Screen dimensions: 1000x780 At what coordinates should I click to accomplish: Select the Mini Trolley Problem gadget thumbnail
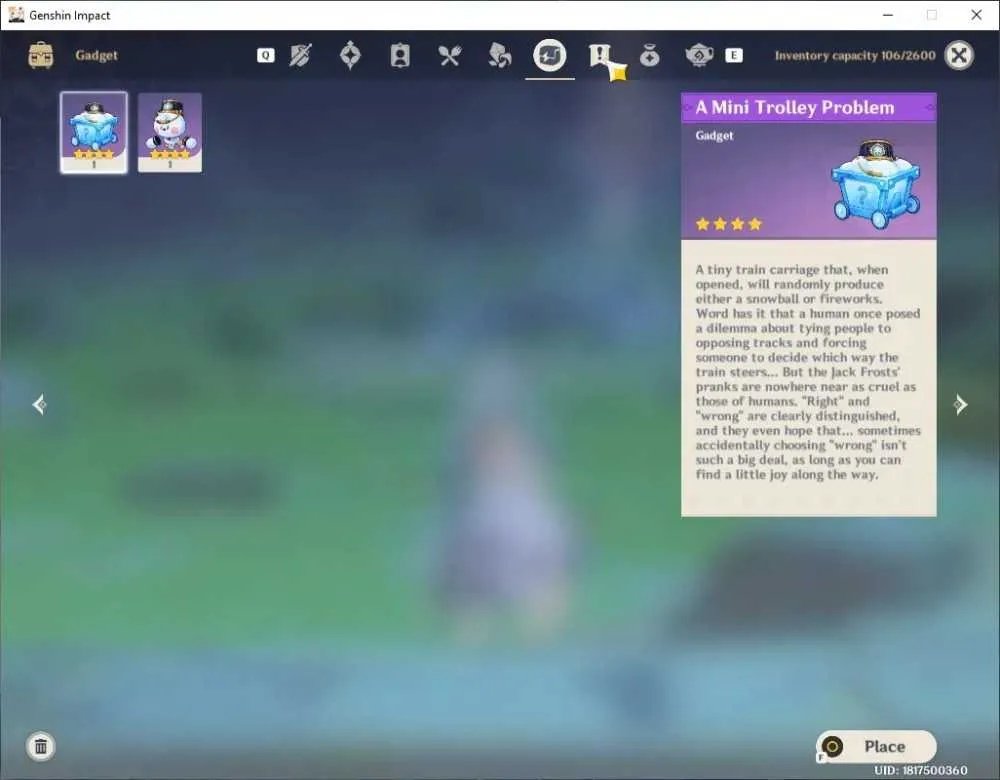point(94,132)
